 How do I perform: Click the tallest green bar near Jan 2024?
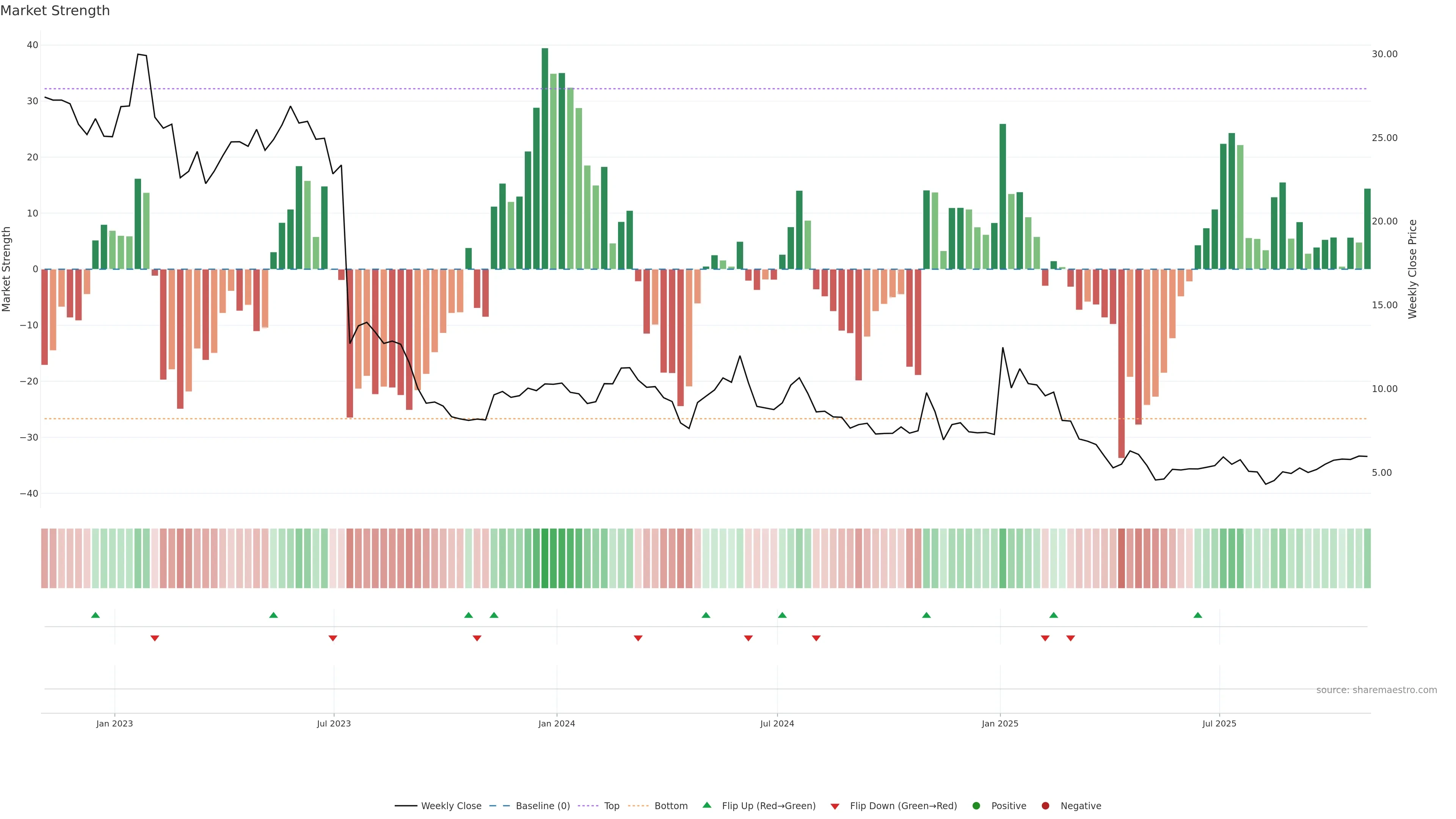click(x=545, y=158)
